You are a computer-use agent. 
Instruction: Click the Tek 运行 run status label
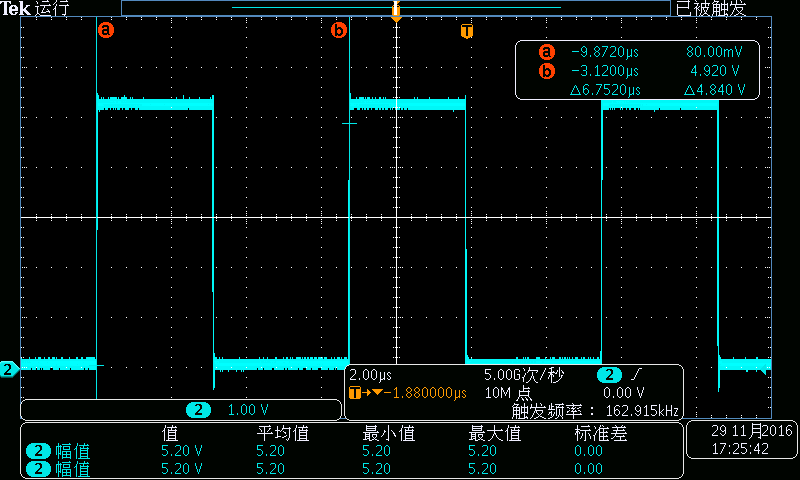click(35, 8)
